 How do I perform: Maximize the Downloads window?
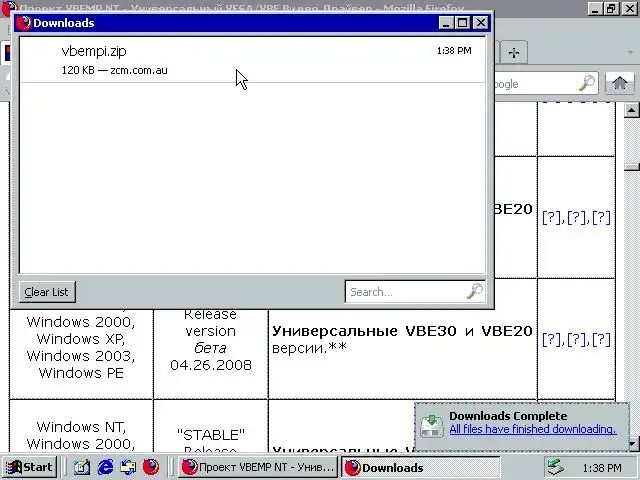[462, 23]
